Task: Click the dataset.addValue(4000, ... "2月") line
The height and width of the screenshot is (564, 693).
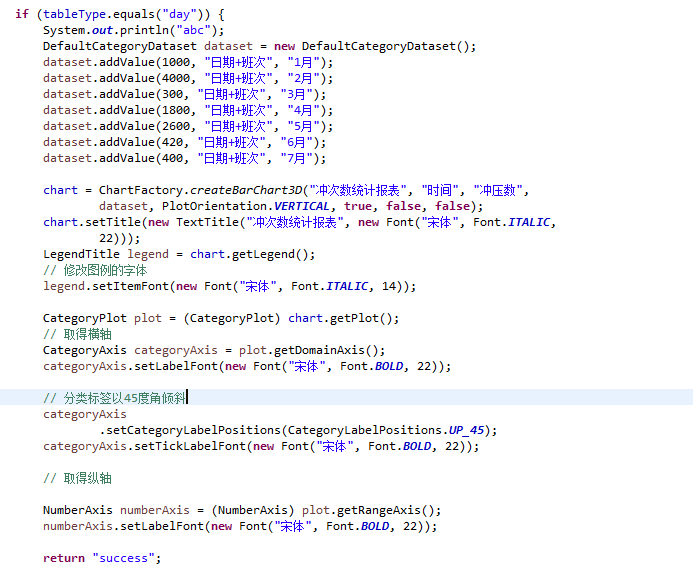Action: (x=188, y=78)
